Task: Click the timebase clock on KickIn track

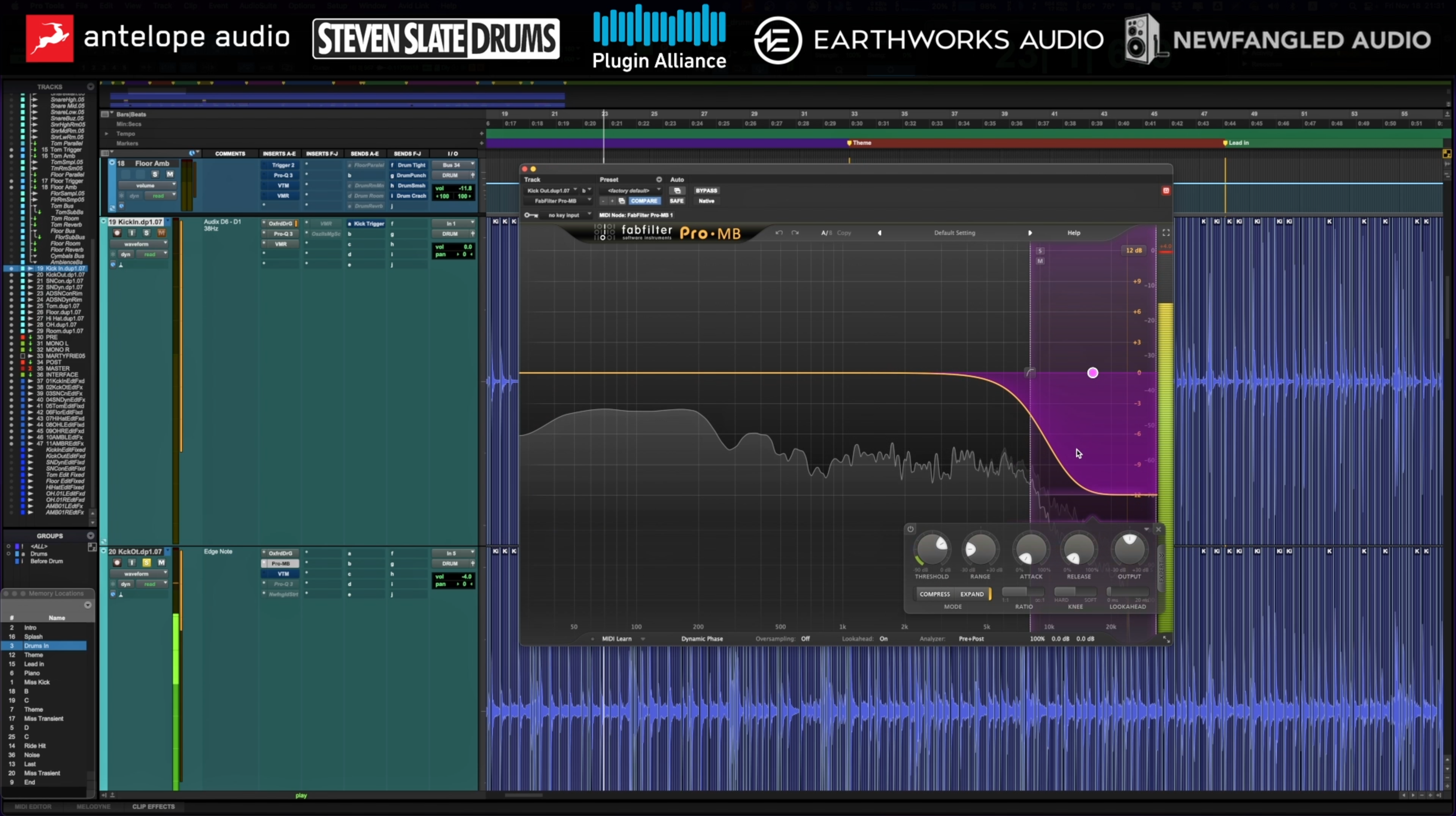Action: point(113,264)
